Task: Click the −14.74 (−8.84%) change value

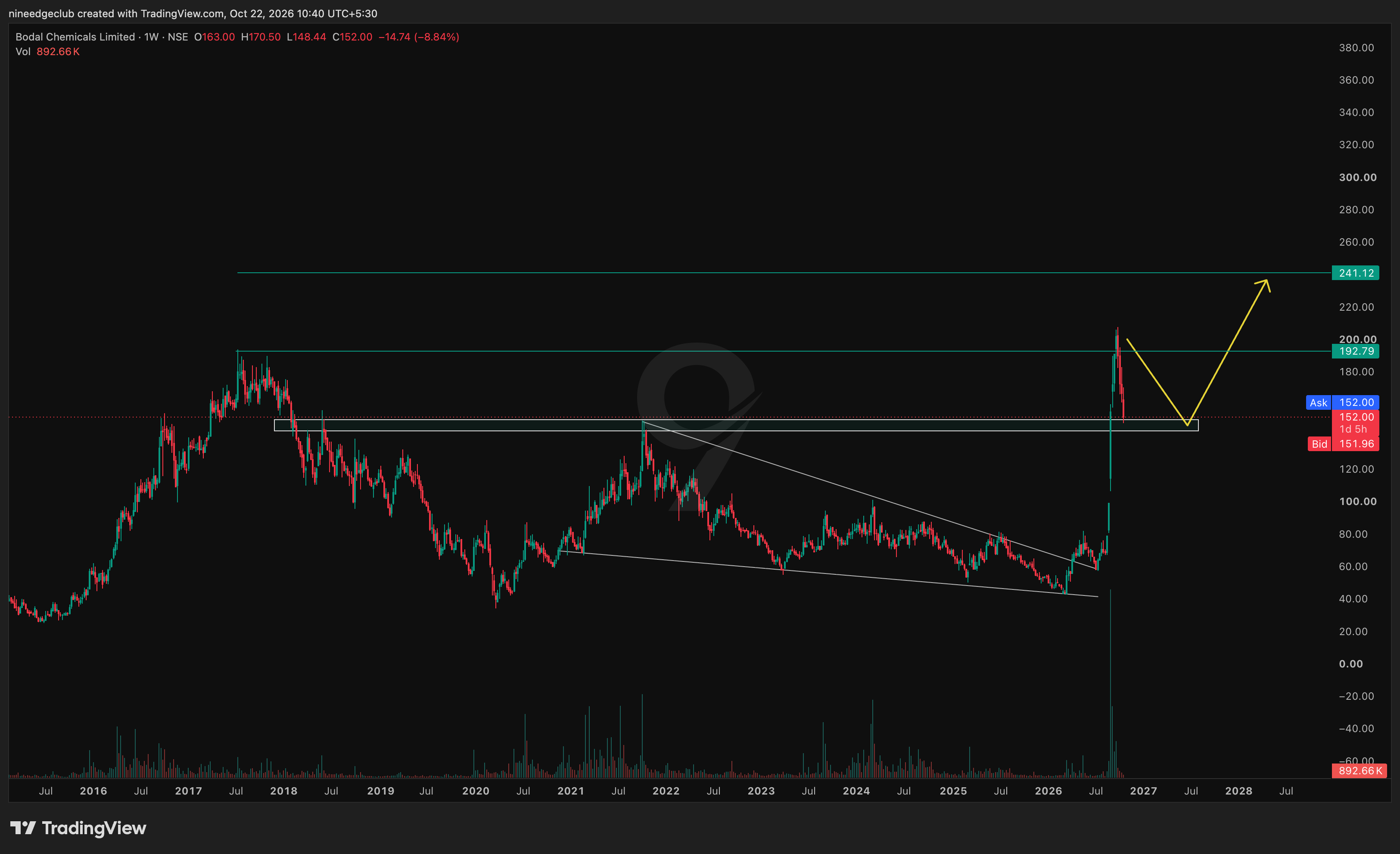Action: click(419, 37)
